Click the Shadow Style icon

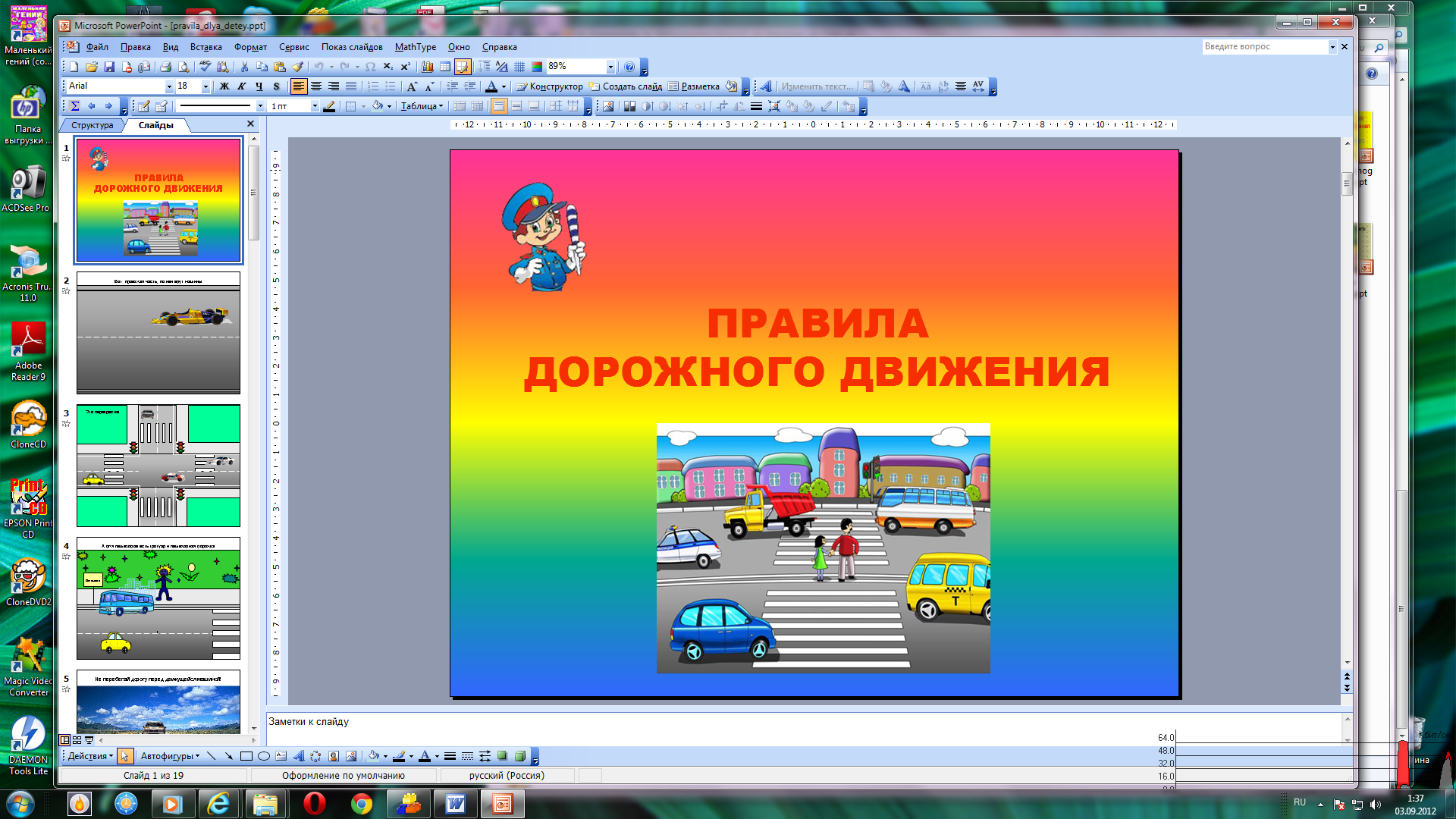pos(502,756)
